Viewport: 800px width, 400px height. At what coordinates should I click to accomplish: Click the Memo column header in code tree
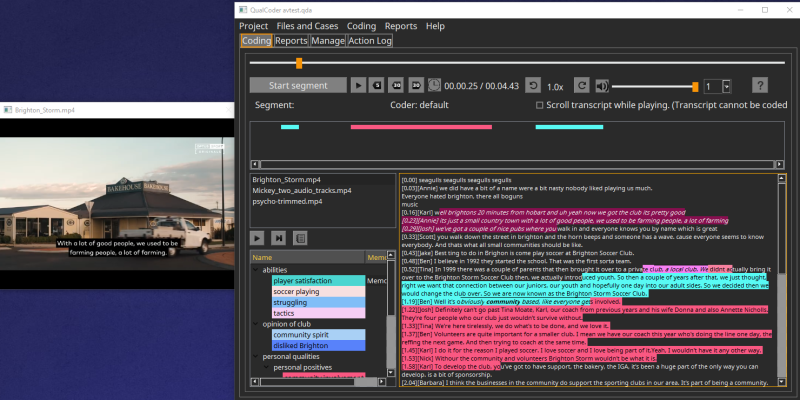pyautogui.click(x=377, y=258)
